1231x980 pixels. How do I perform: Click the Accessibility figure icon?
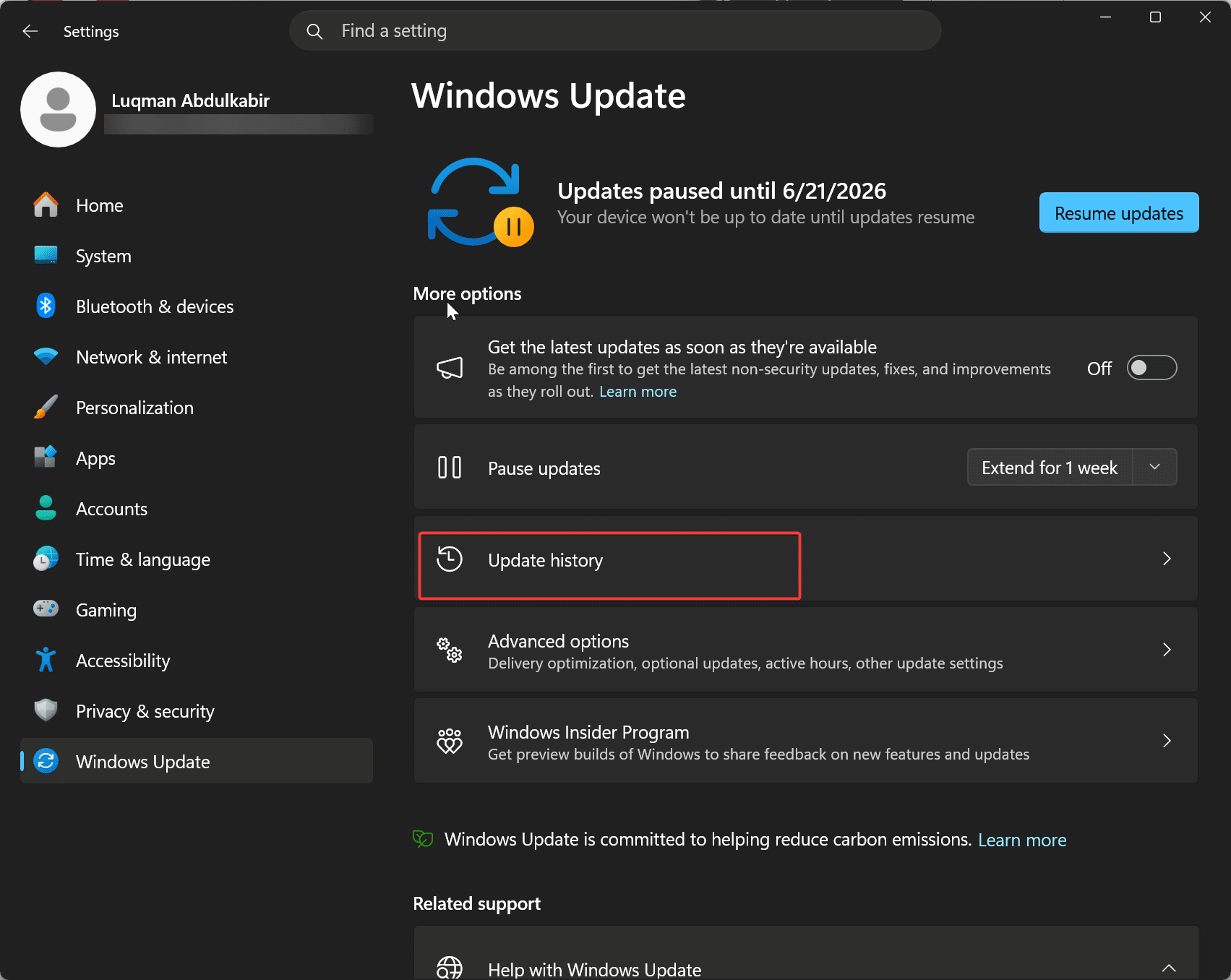point(46,660)
